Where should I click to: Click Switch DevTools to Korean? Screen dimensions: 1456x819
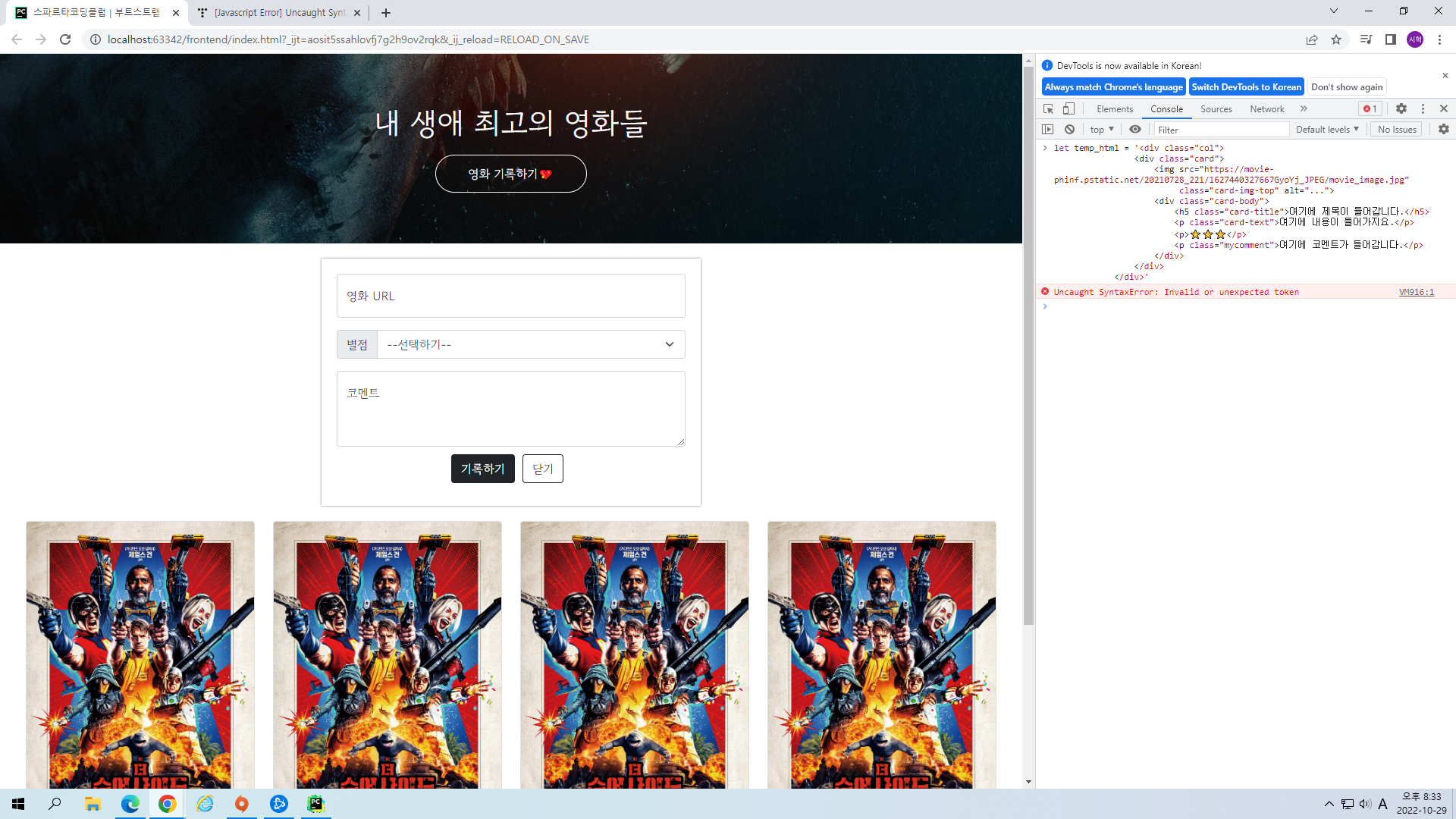click(1246, 87)
